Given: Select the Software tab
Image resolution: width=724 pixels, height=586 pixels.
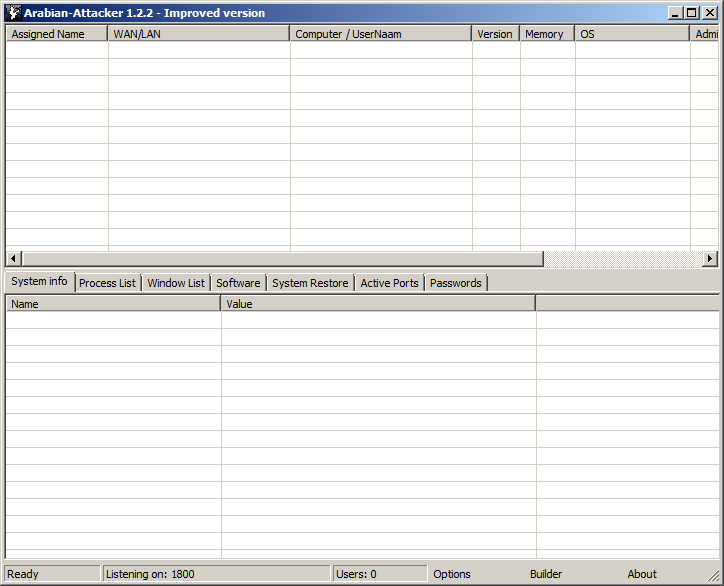Looking at the screenshot, I should click(x=238, y=283).
